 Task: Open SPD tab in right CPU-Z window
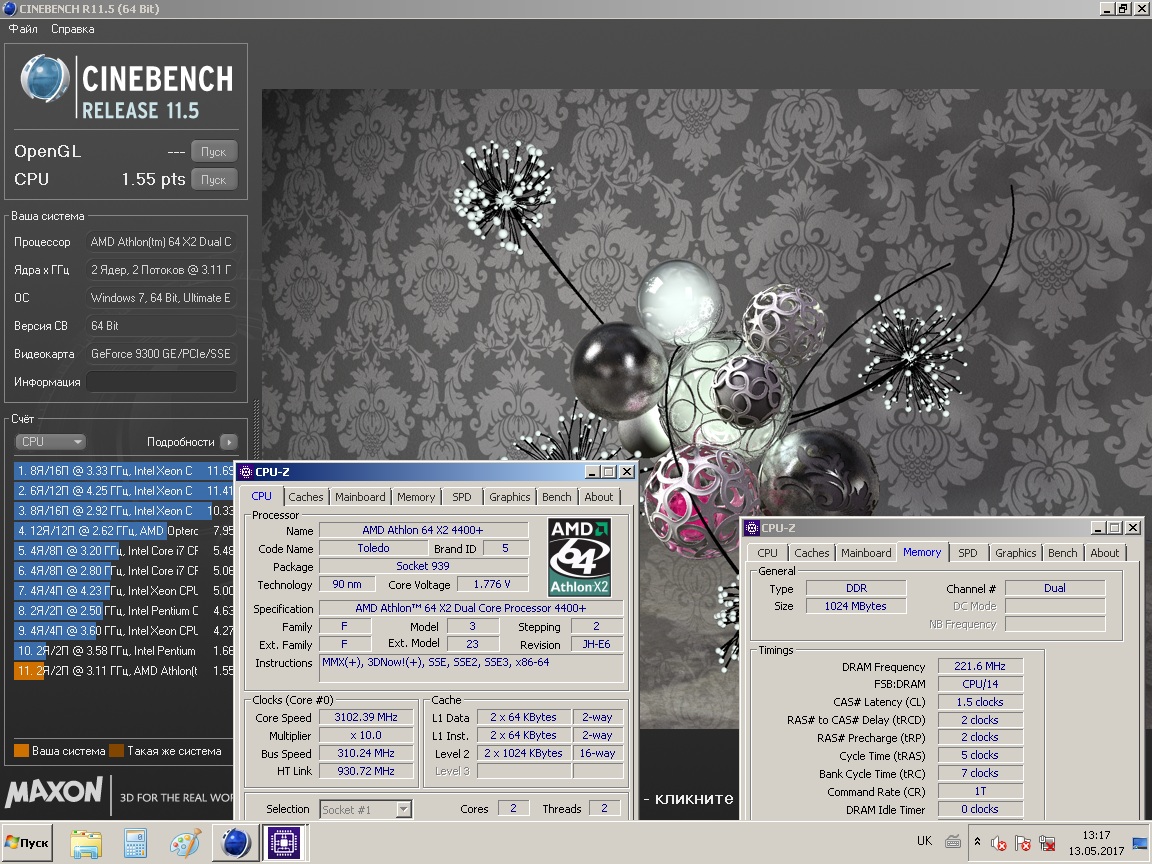968,552
